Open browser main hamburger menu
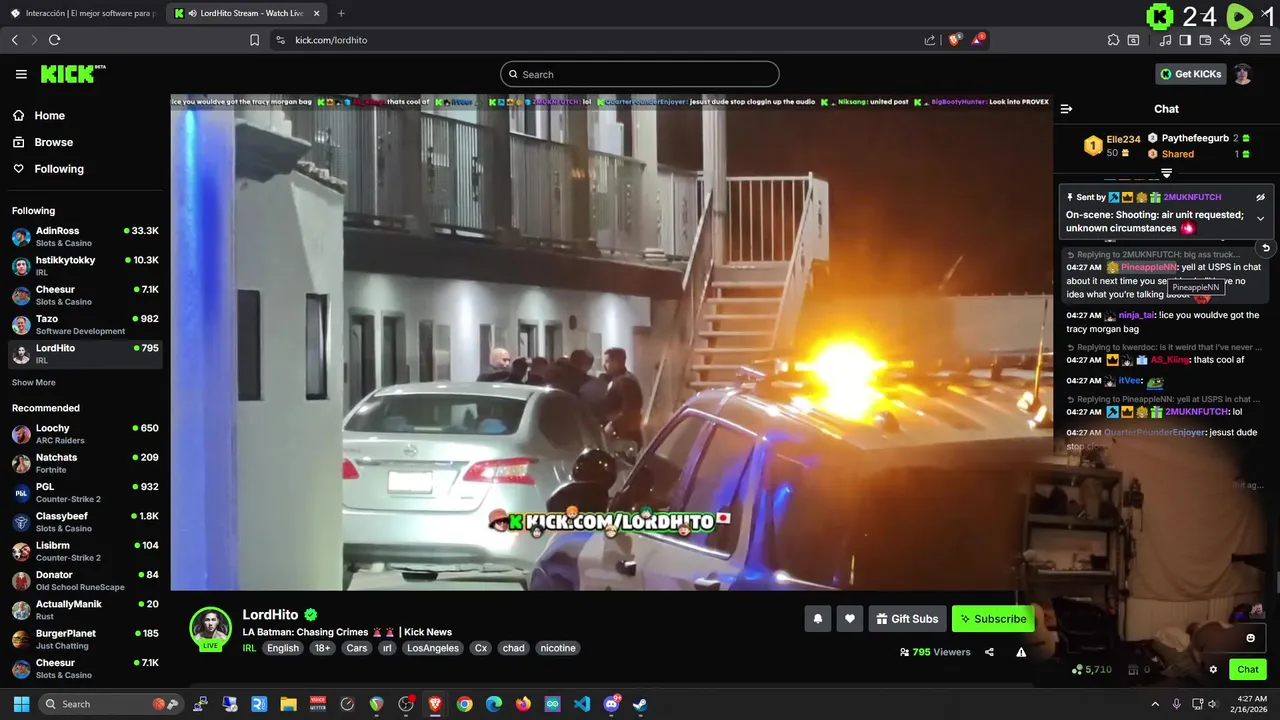Viewport: 1280px width, 720px height. pyautogui.click(x=1265, y=40)
